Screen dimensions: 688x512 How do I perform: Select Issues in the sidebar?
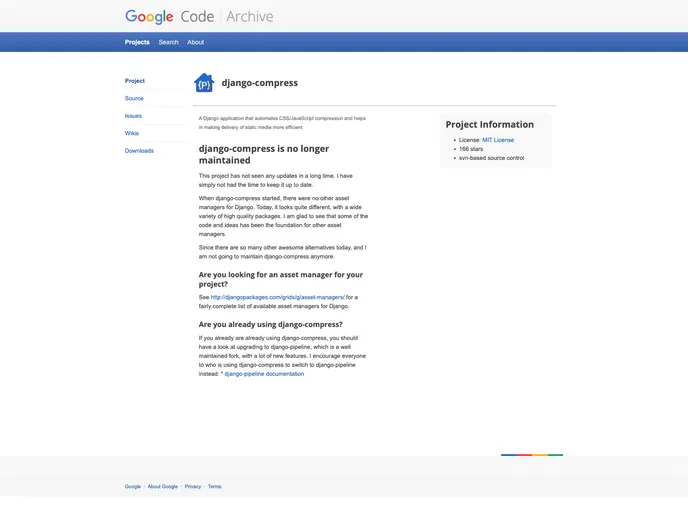[x=133, y=116]
